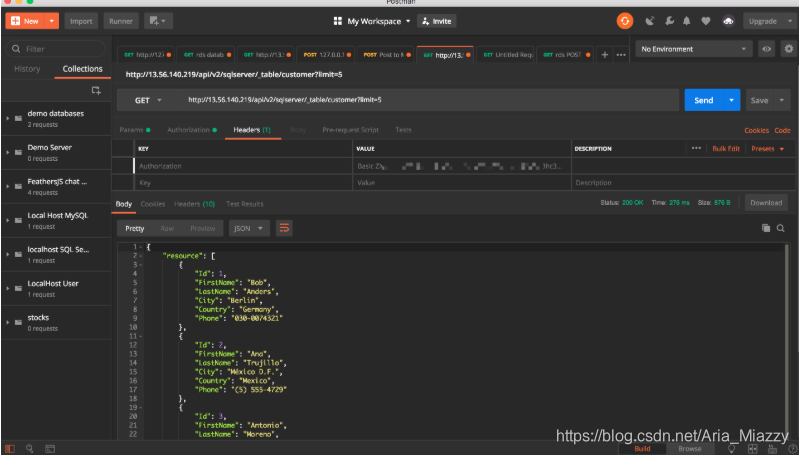Screen dimensions: 799x455
Task: Open the wrench settings icon
Action: [669, 21]
